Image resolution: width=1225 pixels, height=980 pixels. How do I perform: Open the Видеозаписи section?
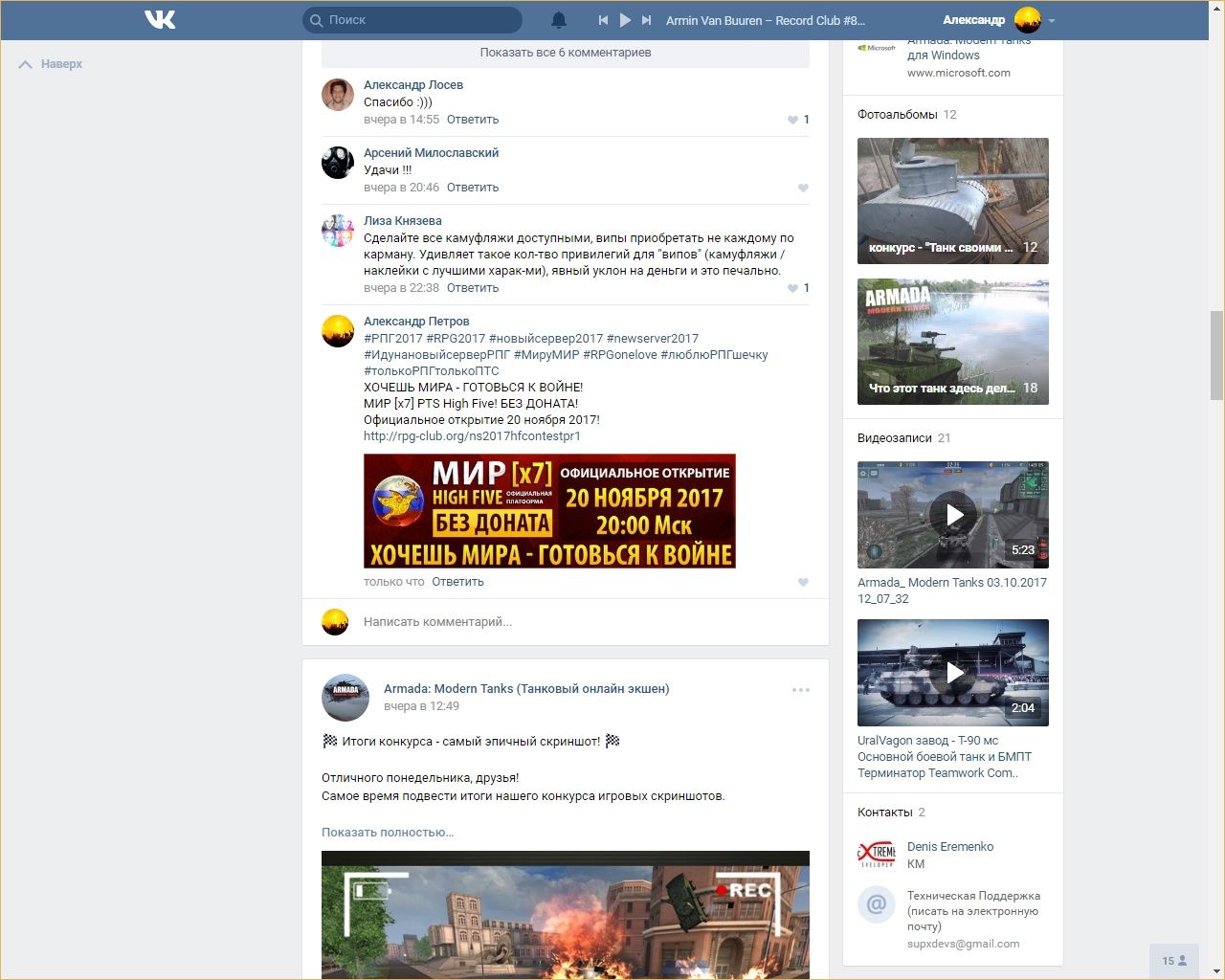895,438
